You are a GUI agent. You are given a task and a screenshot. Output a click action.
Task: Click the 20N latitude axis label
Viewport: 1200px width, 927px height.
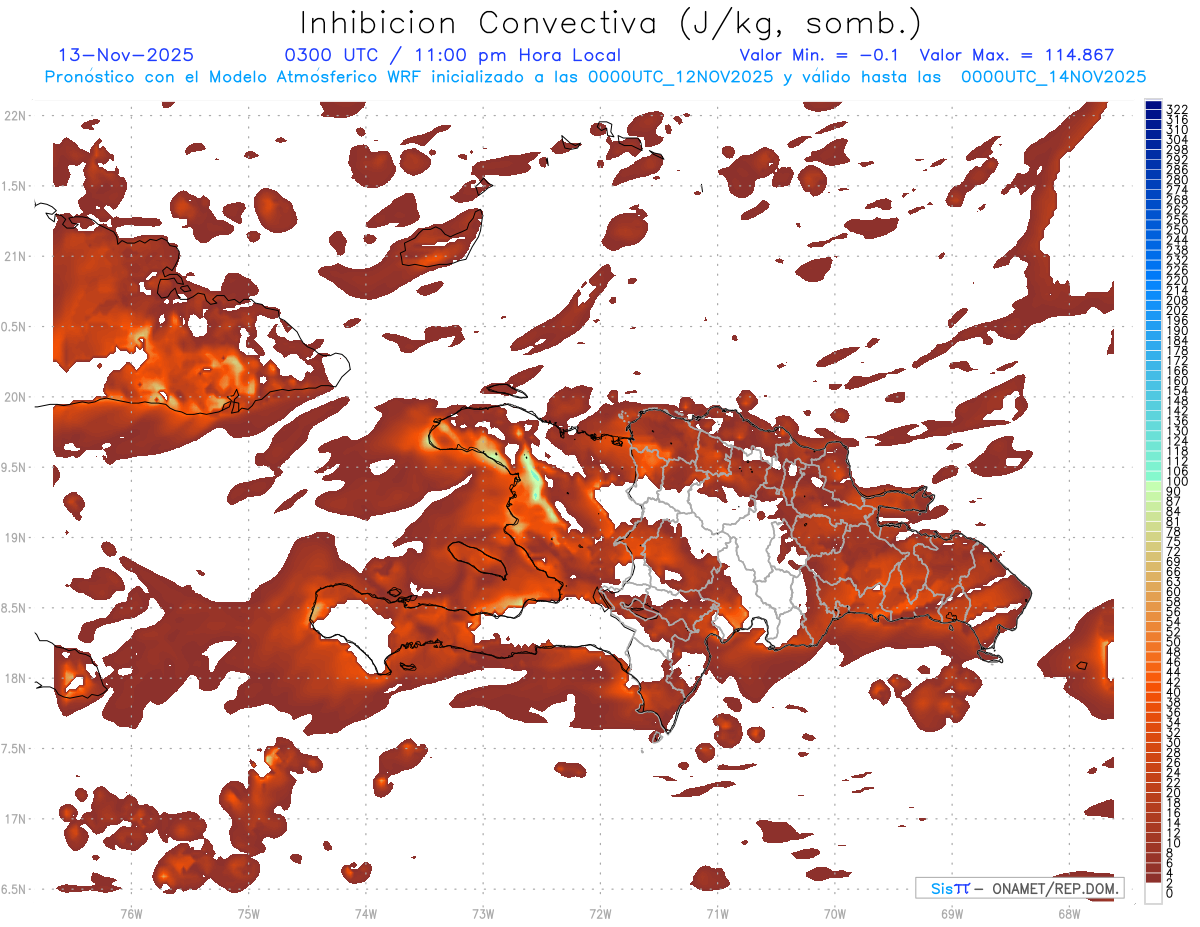[14, 397]
